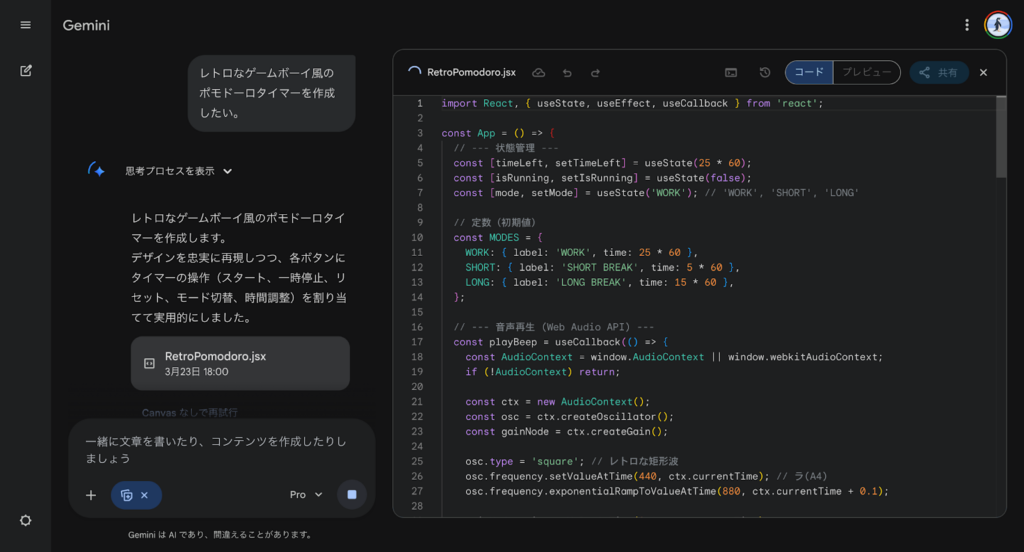The image size is (1024, 552).
Task: Click the const App line 3
Action: click(498, 133)
